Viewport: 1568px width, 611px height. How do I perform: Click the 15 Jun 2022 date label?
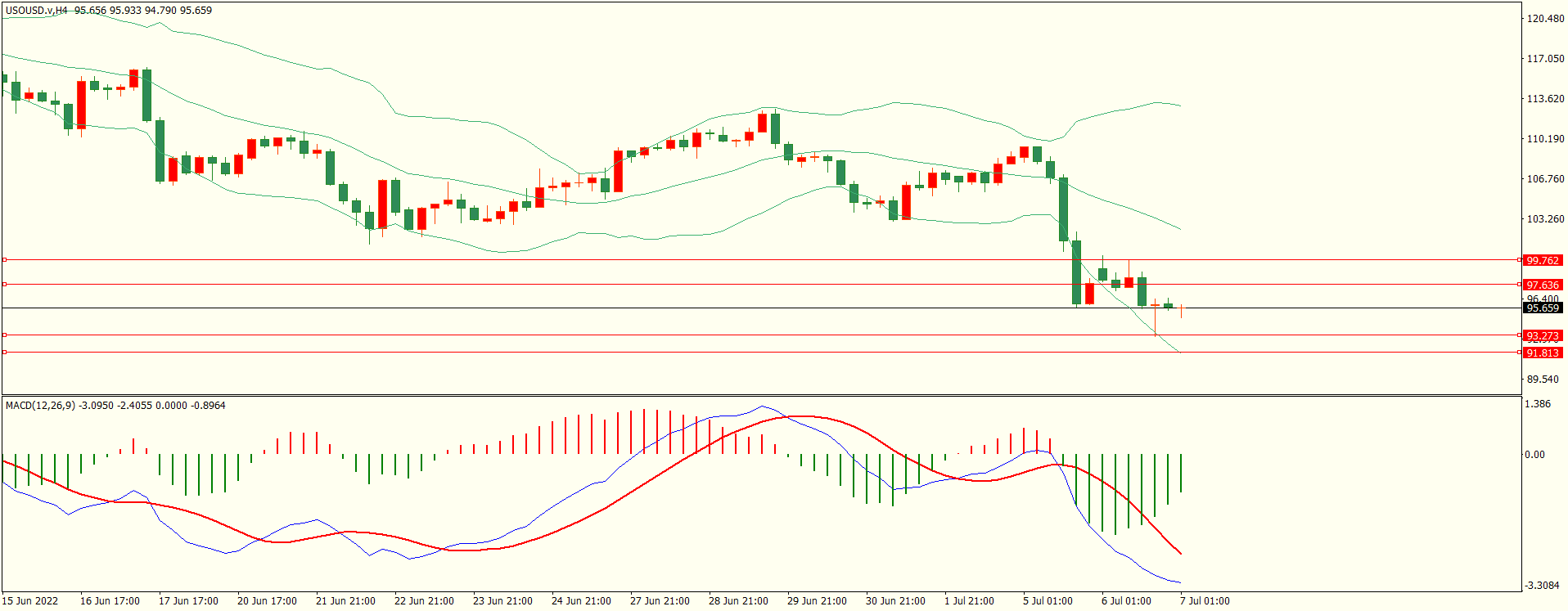[30, 601]
